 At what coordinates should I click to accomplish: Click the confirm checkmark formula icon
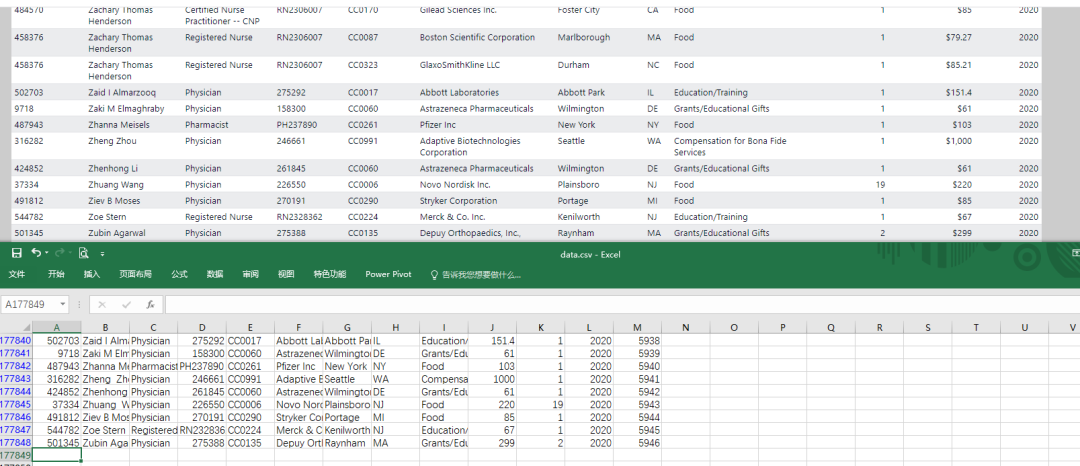(x=126, y=304)
